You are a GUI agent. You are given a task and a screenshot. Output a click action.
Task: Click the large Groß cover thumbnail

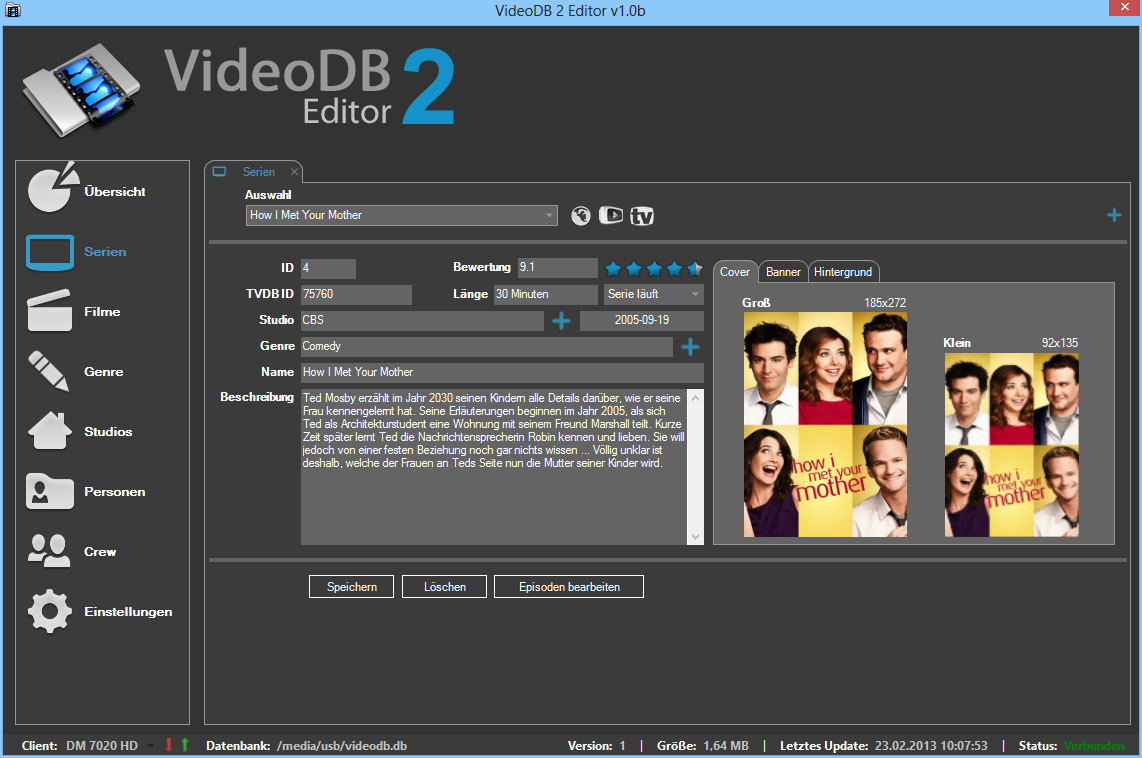coord(825,425)
